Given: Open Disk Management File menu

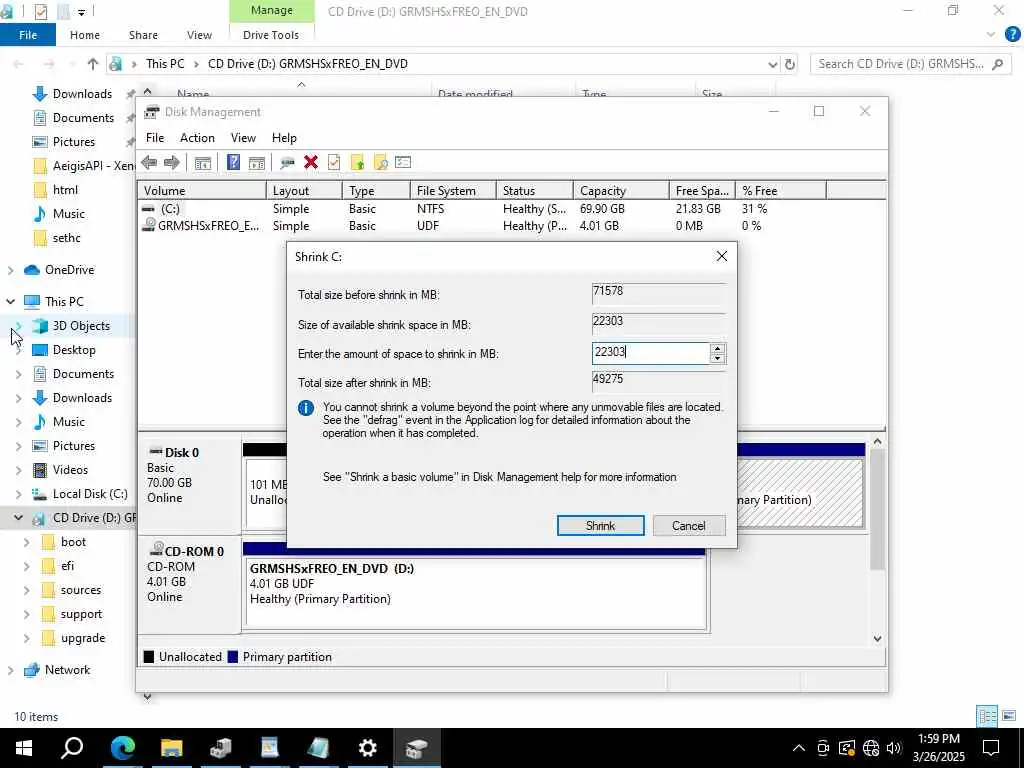Looking at the screenshot, I should tap(155, 138).
